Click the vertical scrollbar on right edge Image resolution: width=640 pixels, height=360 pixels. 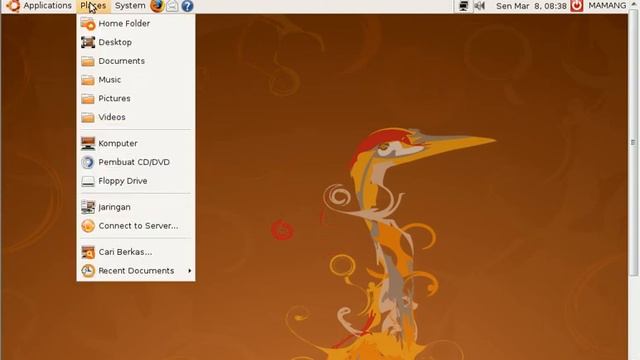click(x=634, y=143)
